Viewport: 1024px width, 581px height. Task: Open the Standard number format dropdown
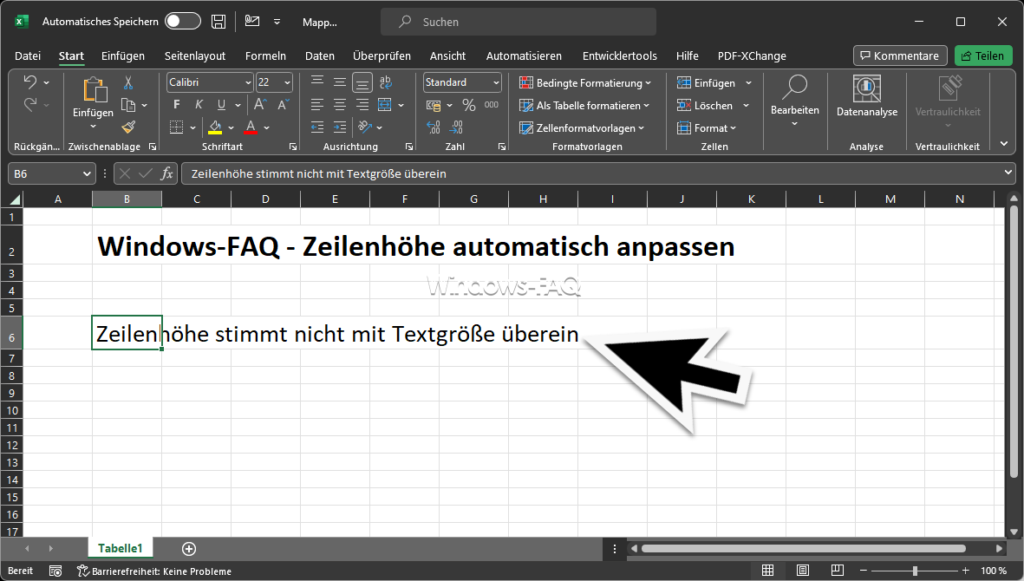(x=496, y=82)
